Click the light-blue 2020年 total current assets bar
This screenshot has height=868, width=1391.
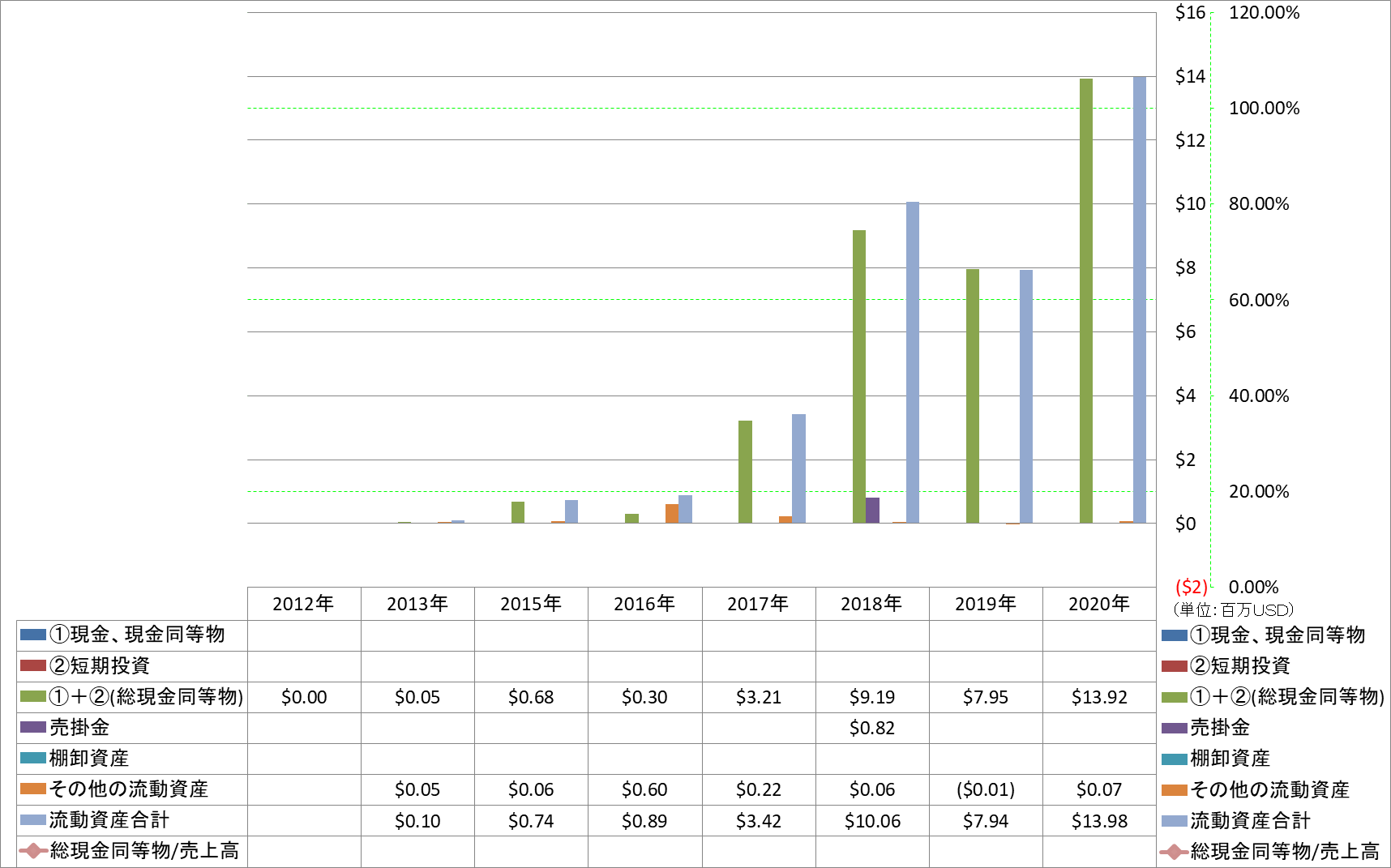point(1140,300)
